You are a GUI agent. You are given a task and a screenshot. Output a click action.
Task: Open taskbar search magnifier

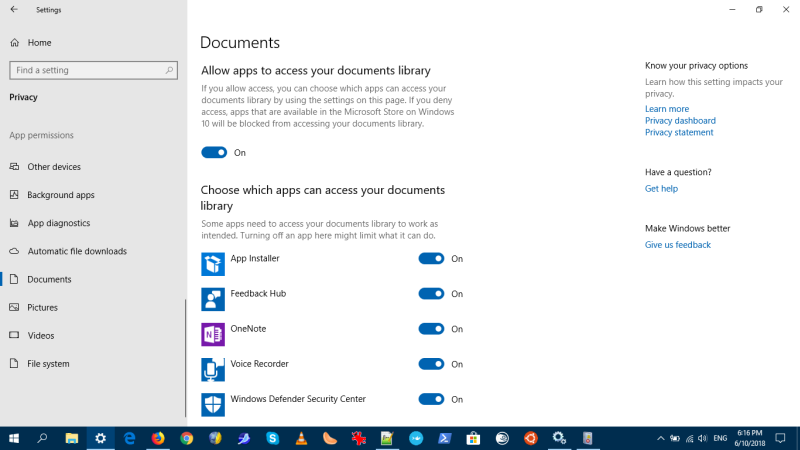coord(42,438)
